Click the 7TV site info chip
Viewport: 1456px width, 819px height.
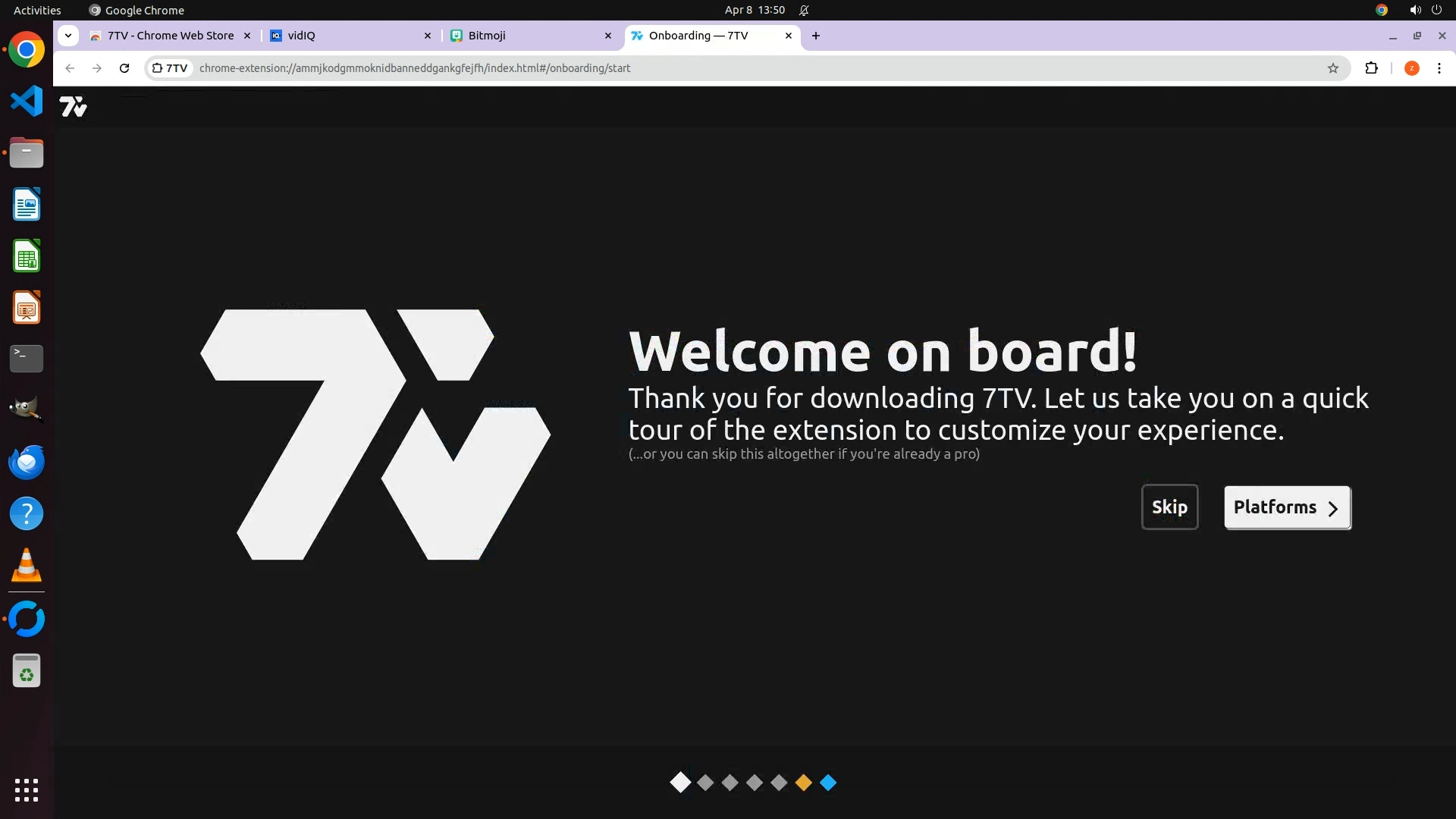tap(170, 68)
